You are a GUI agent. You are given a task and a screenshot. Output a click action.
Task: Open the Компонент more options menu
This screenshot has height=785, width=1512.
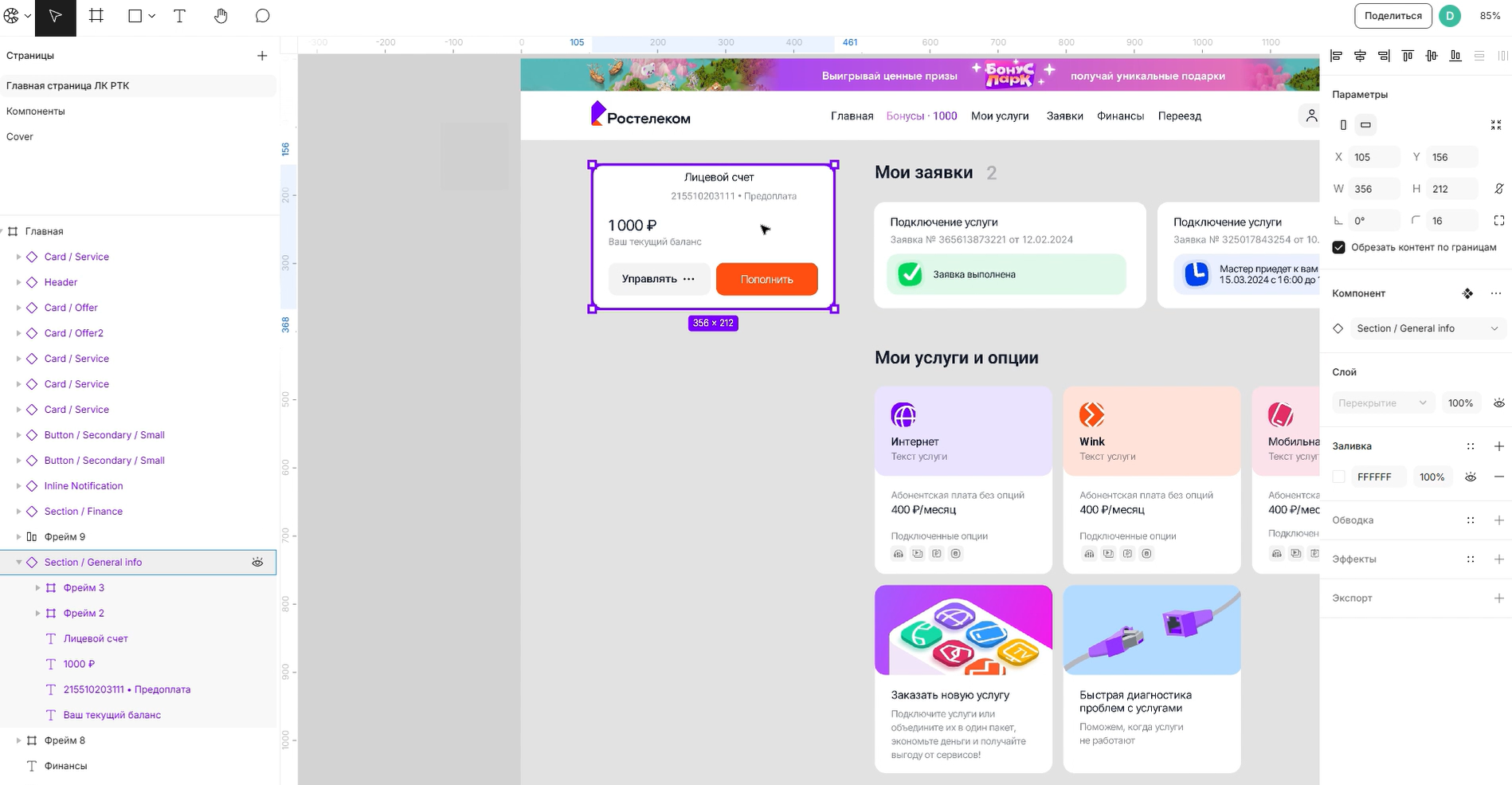point(1495,293)
